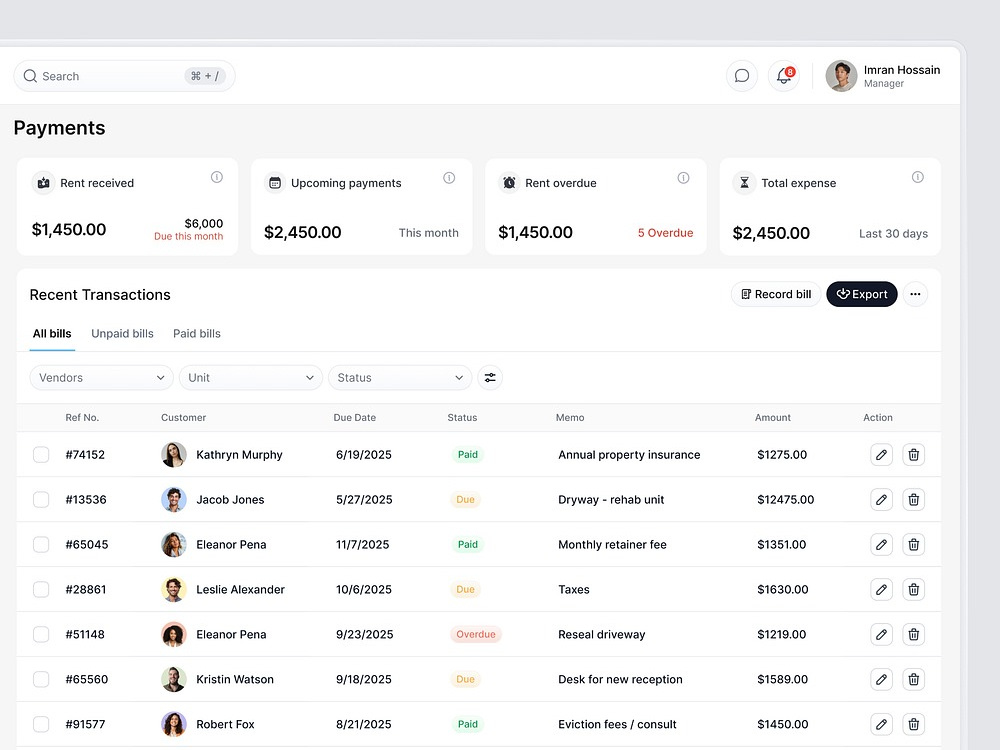1000x750 pixels.
Task: Delete transaction #65045 Monthly retainer fee
Action: pyautogui.click(x=913, y=545)
